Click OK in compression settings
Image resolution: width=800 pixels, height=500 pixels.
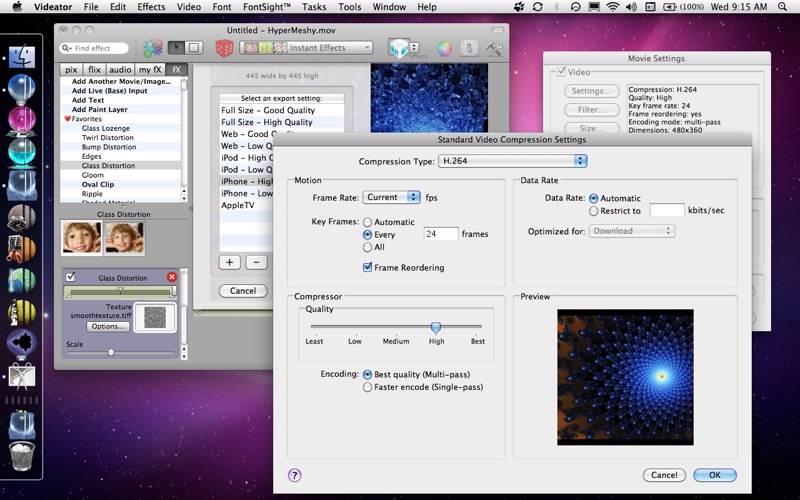tap(715, 475)
